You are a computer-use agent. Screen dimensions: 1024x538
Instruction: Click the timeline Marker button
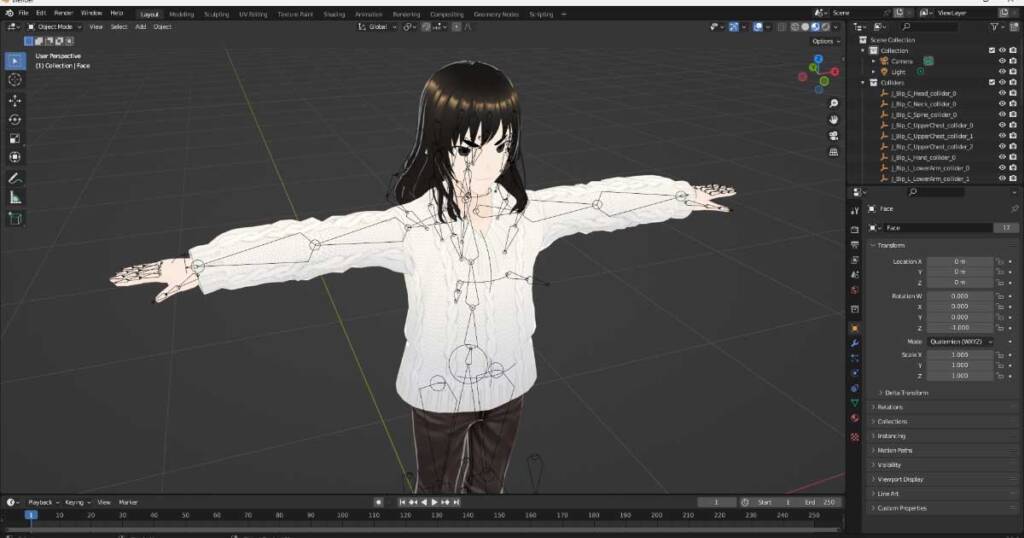(x=128, y=502)
